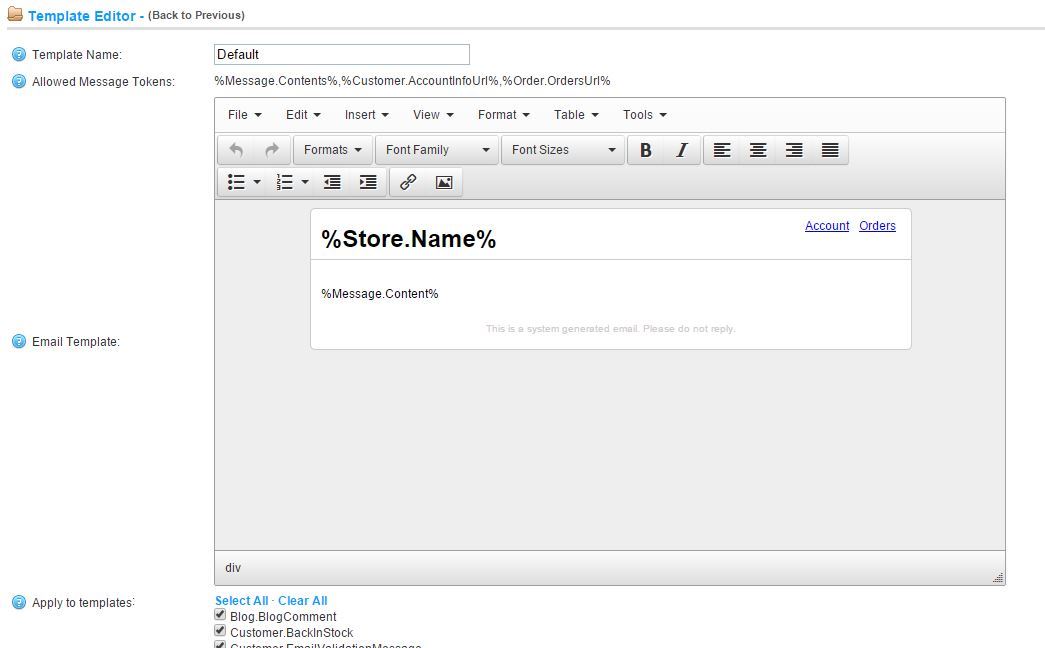This screenshot has width=1045, height=648.
Task: Click the Undo arrow icon
Action: [x=236, y=150]
